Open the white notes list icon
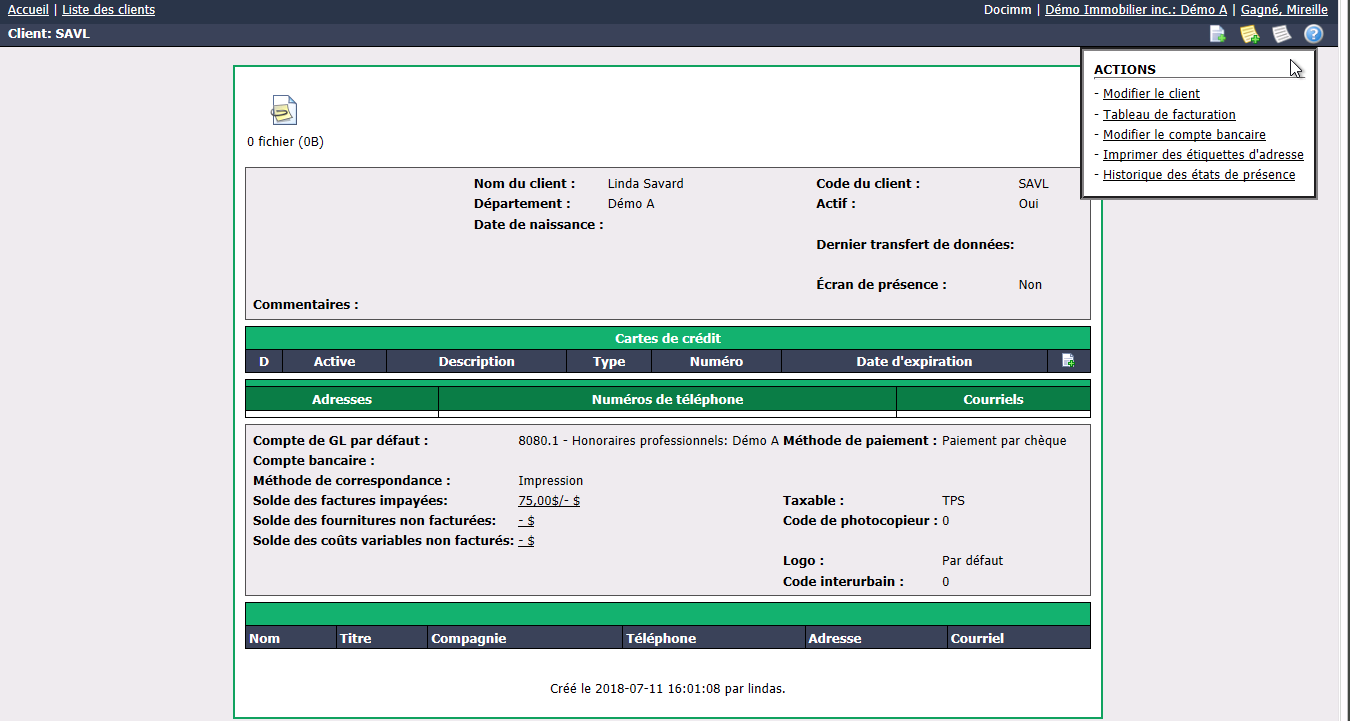Screen dimensions: 1350x721 click(x=1281, y=34)
